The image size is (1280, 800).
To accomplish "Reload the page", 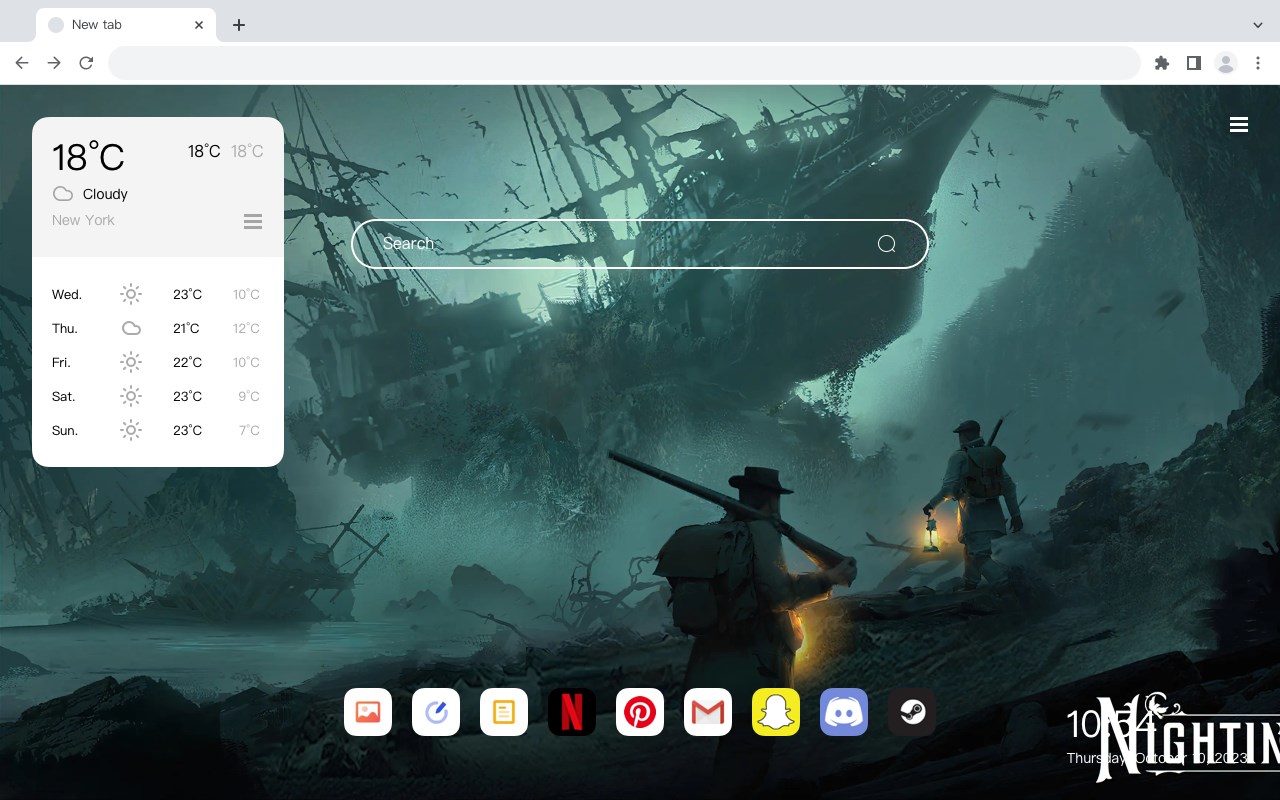I will click(86, 63).
